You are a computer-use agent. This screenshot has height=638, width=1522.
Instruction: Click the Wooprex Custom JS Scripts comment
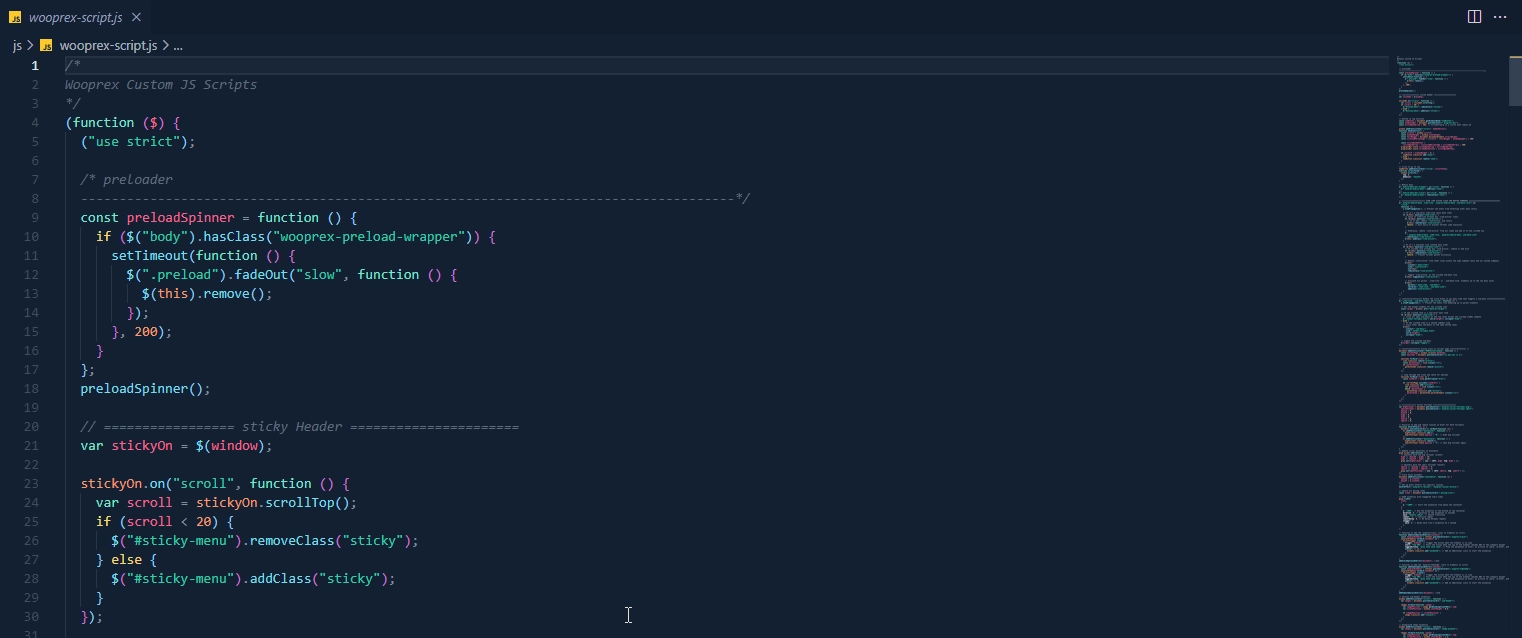[x=161, y=85]
